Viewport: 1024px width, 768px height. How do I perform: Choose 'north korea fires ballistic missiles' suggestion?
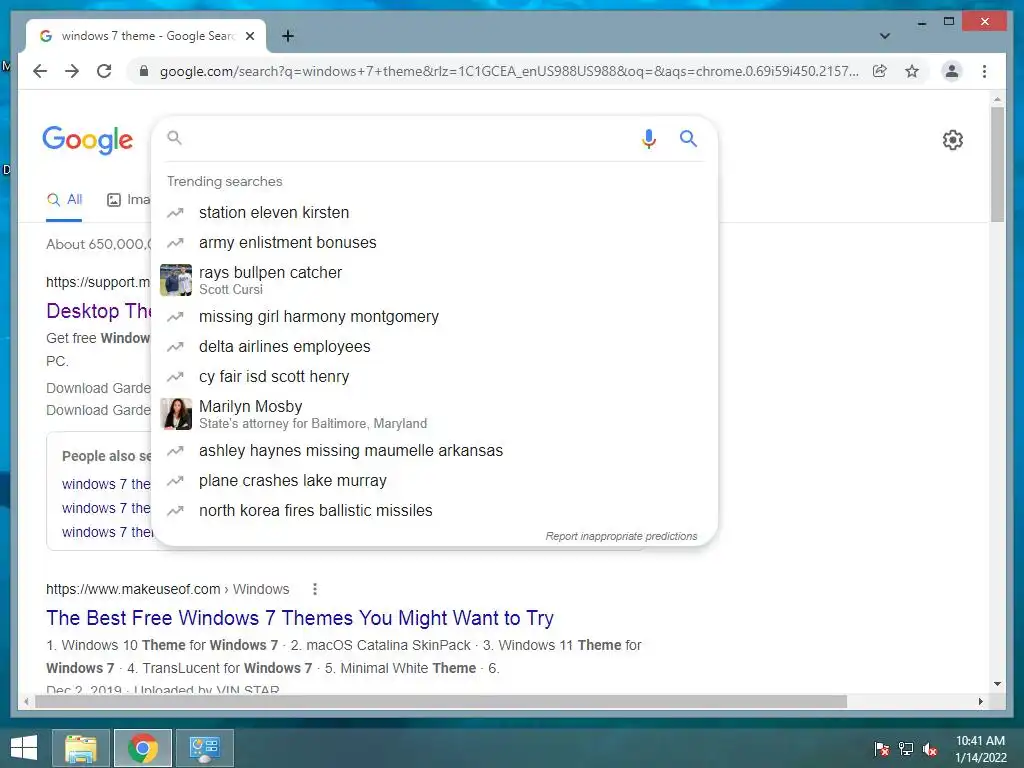(x=435, y=511)
